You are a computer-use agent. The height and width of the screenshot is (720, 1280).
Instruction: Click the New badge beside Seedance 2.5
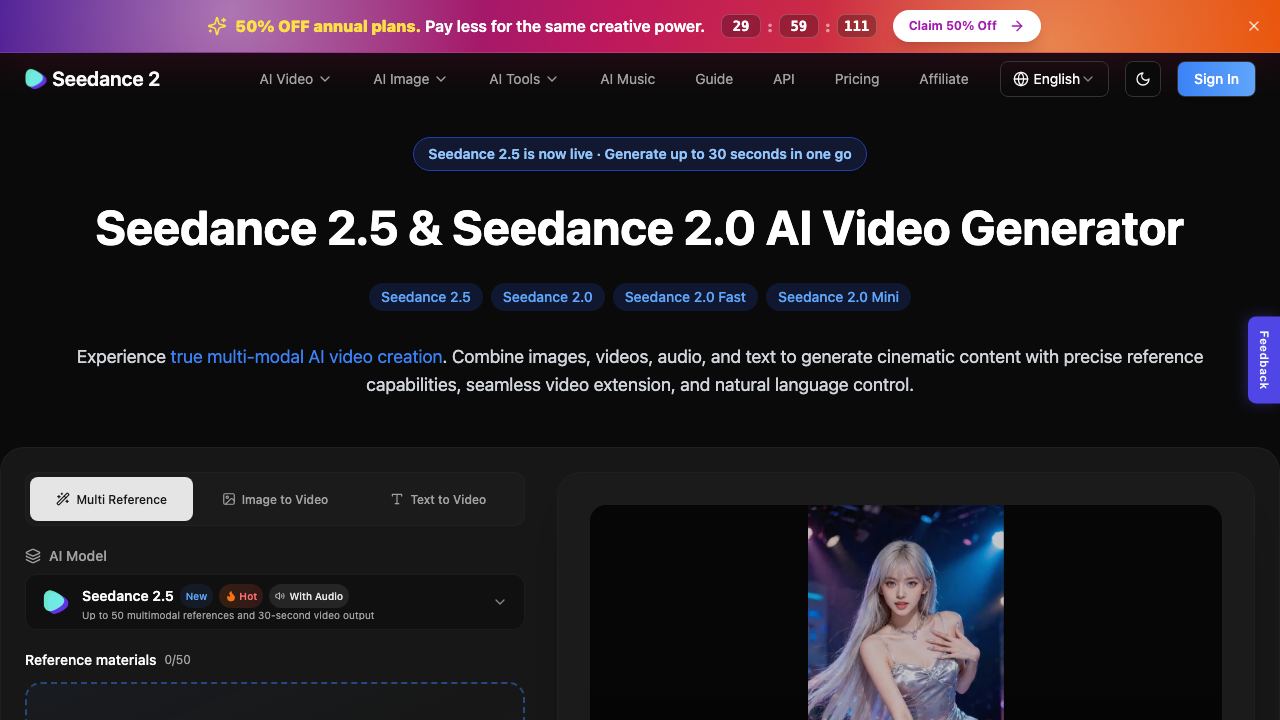click(196, 596)
